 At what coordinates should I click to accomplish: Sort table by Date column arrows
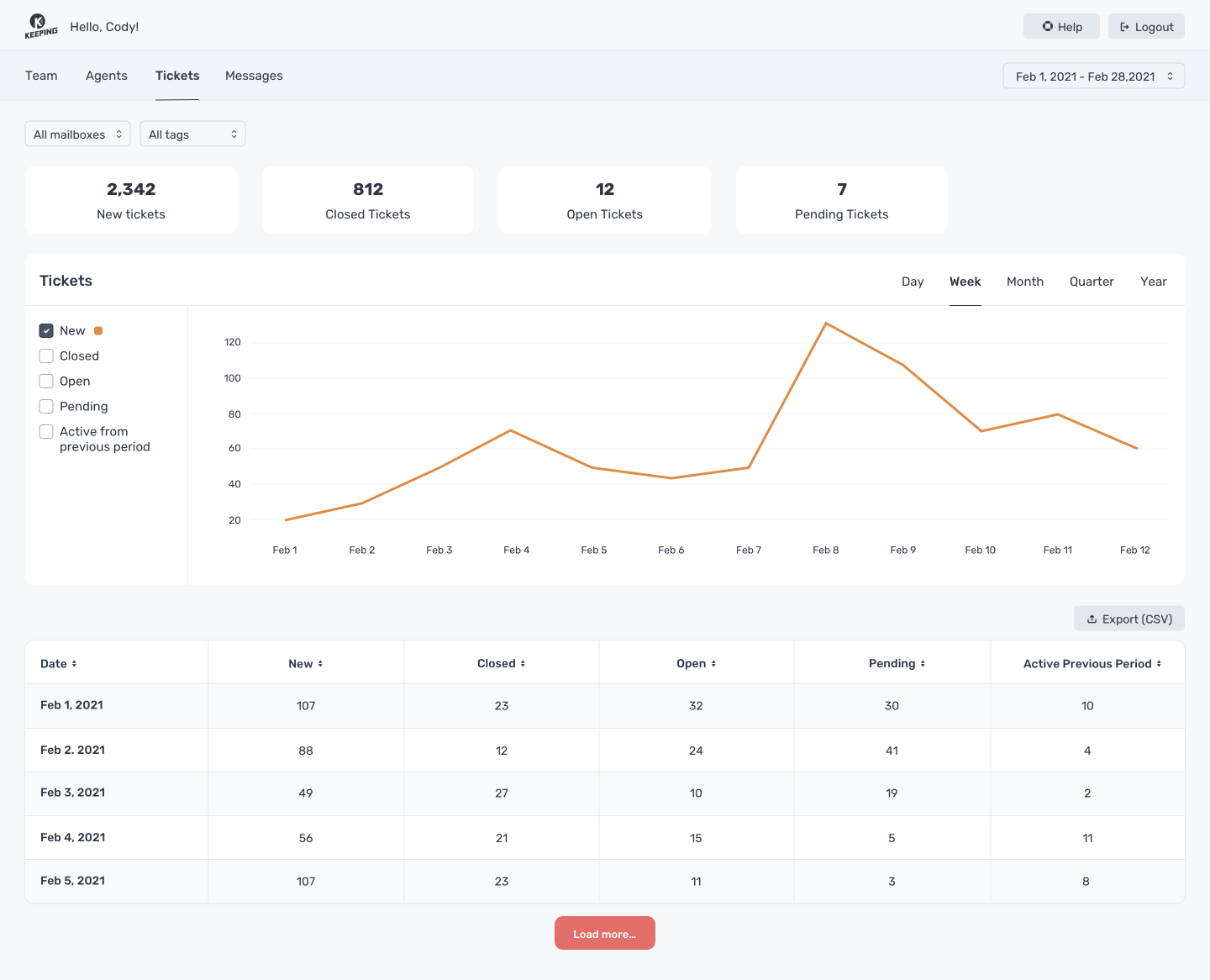[x=74, y=664]
